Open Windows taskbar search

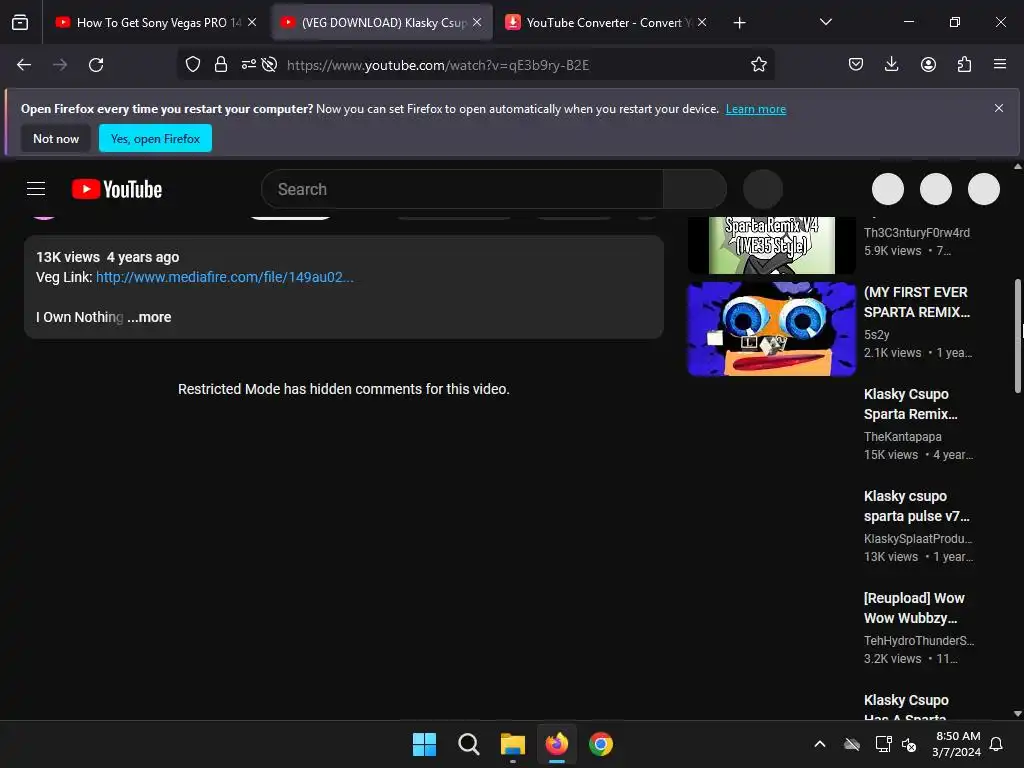[x=468, y=744]
